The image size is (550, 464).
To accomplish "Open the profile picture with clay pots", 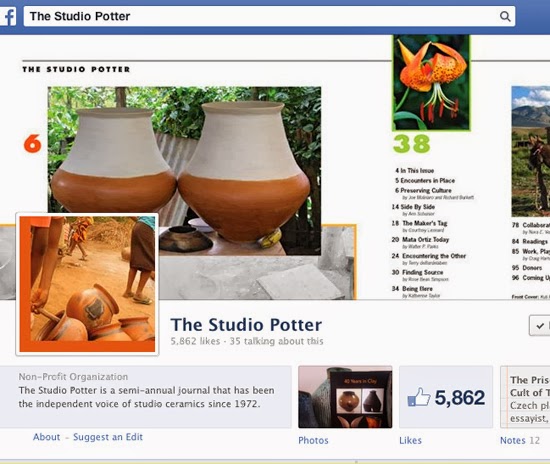I will click(87, 284).
